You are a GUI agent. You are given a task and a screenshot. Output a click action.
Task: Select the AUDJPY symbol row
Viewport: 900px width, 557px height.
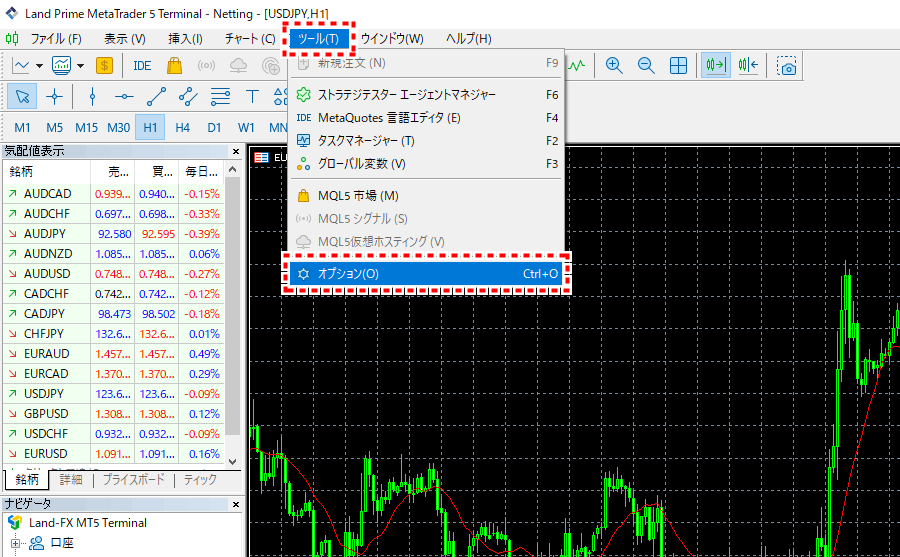point(114,234)
